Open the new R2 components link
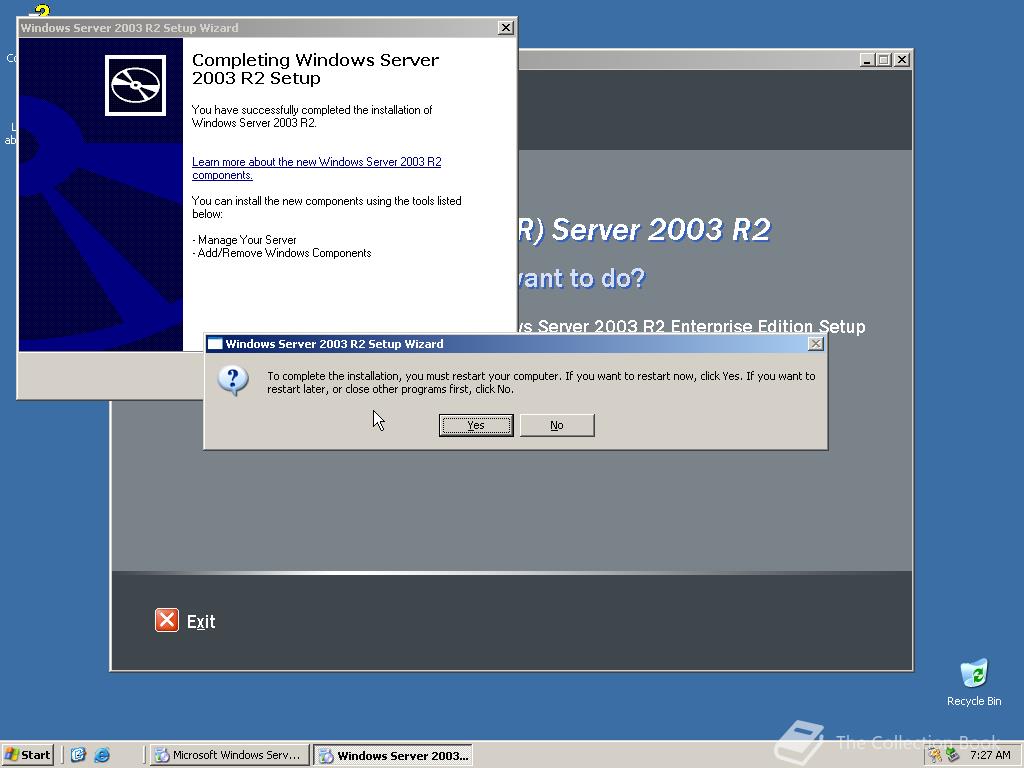 316,168
